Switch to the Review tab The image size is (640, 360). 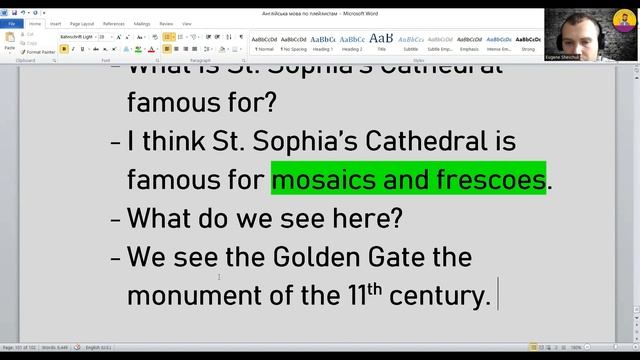[166, 24]
